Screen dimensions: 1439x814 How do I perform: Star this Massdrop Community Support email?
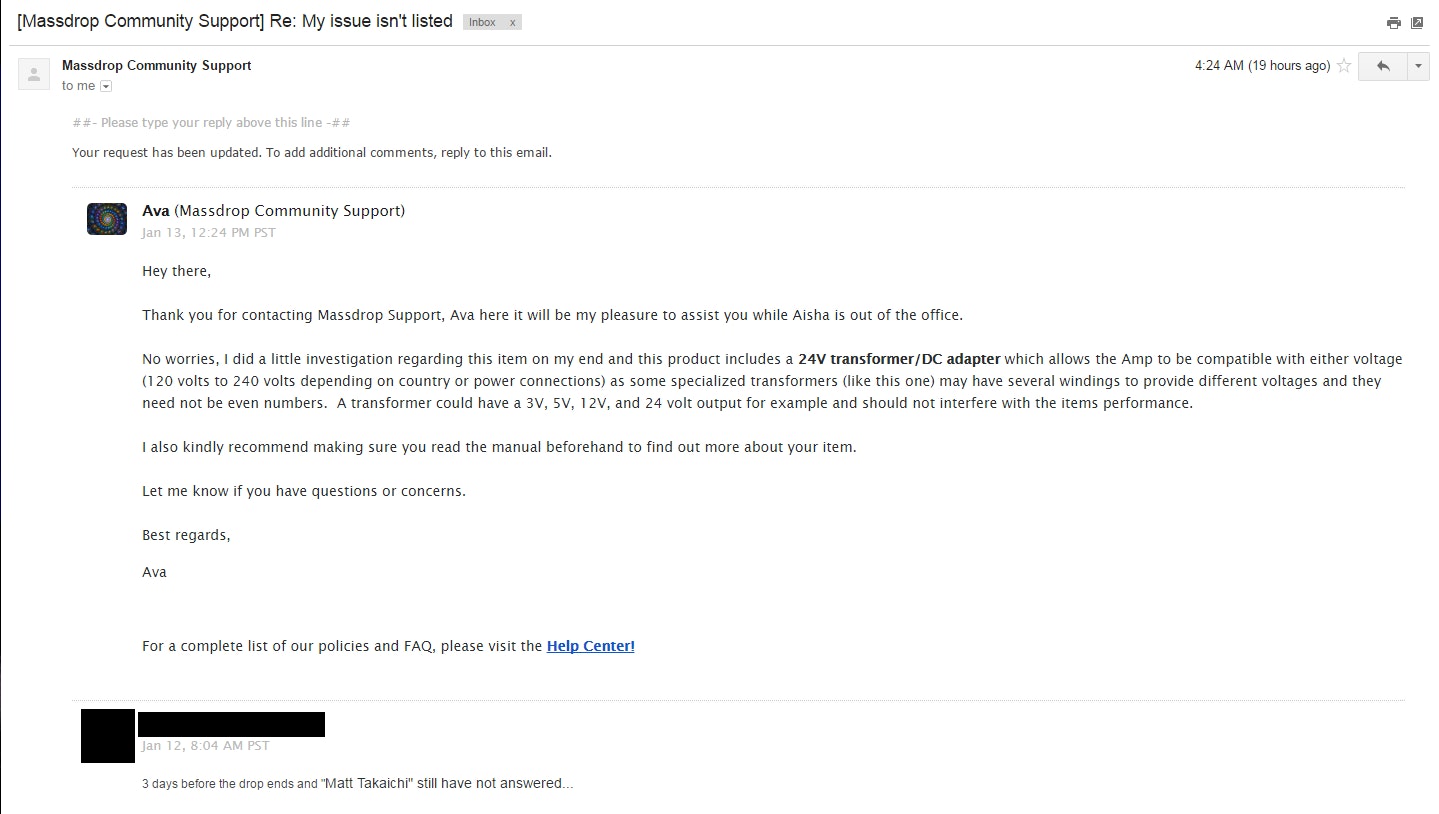[x=1344, y=66]
